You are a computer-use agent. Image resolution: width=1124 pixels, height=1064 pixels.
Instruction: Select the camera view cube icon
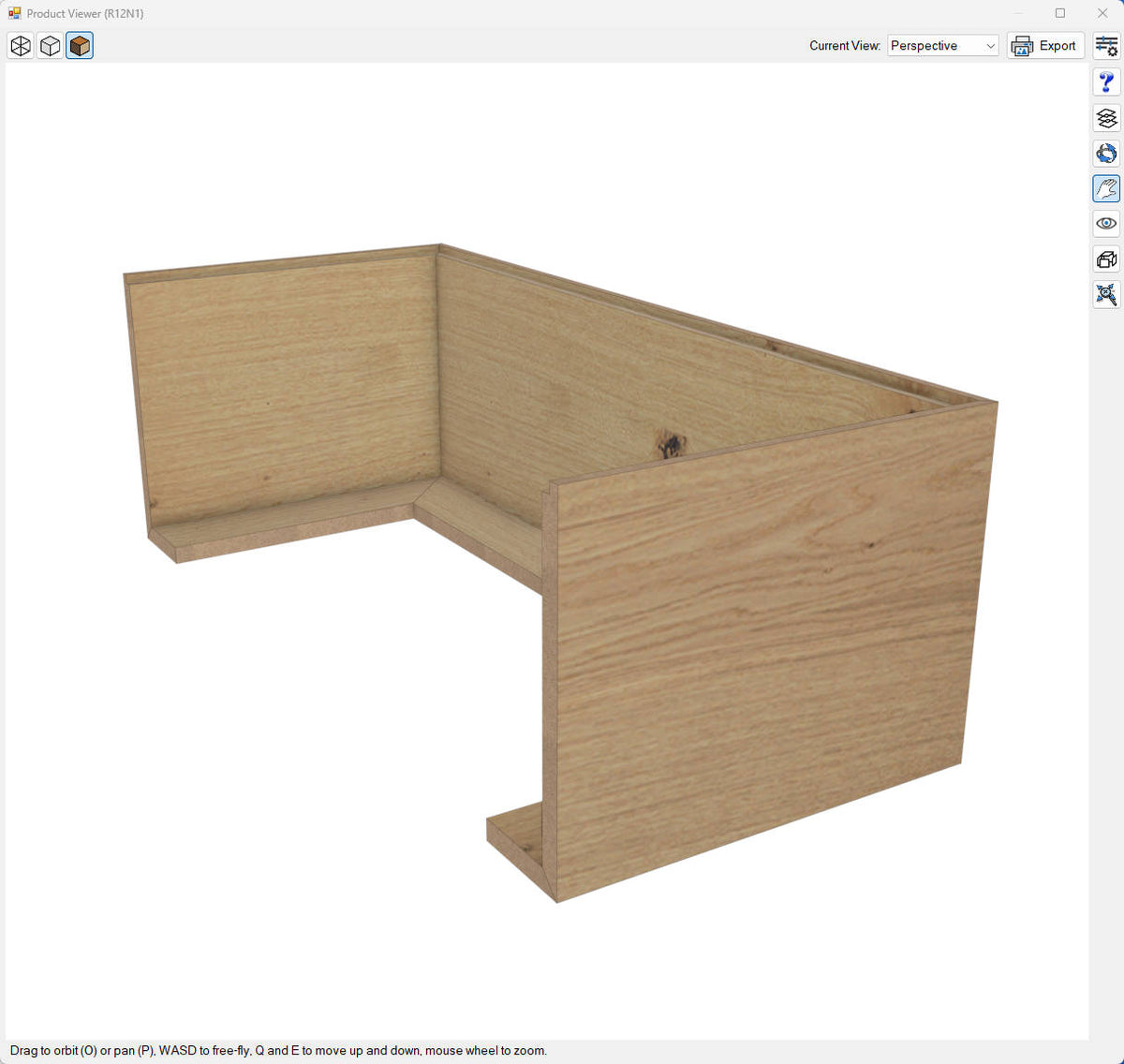click(1106, 259)
